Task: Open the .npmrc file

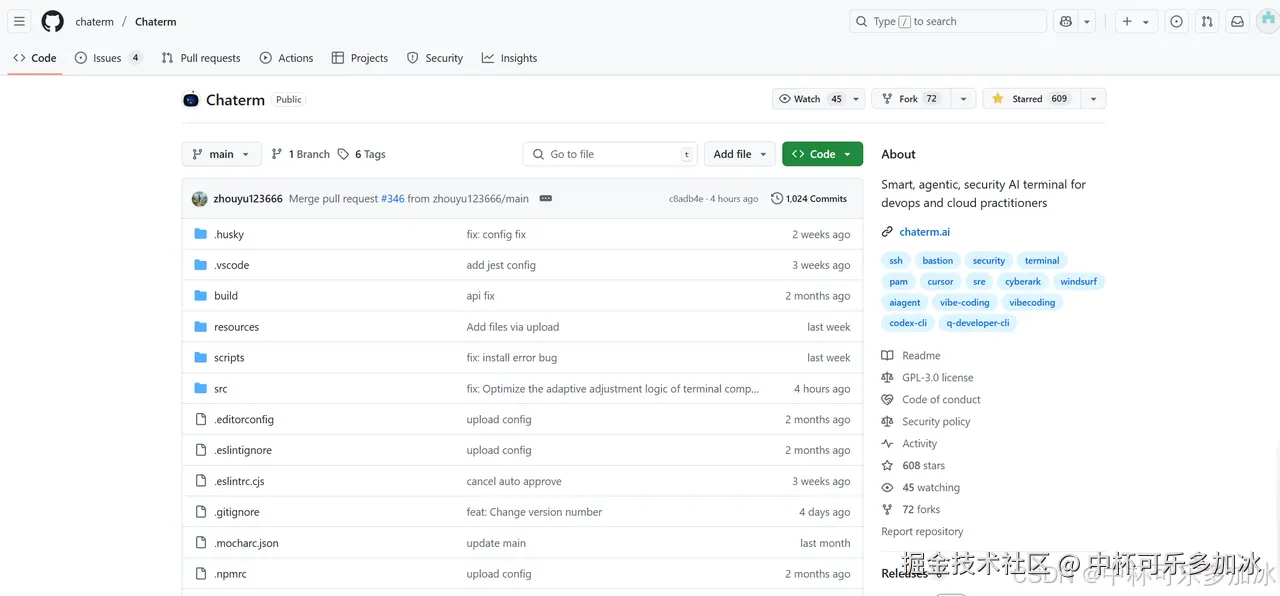Action: click(x=230, y=574)
